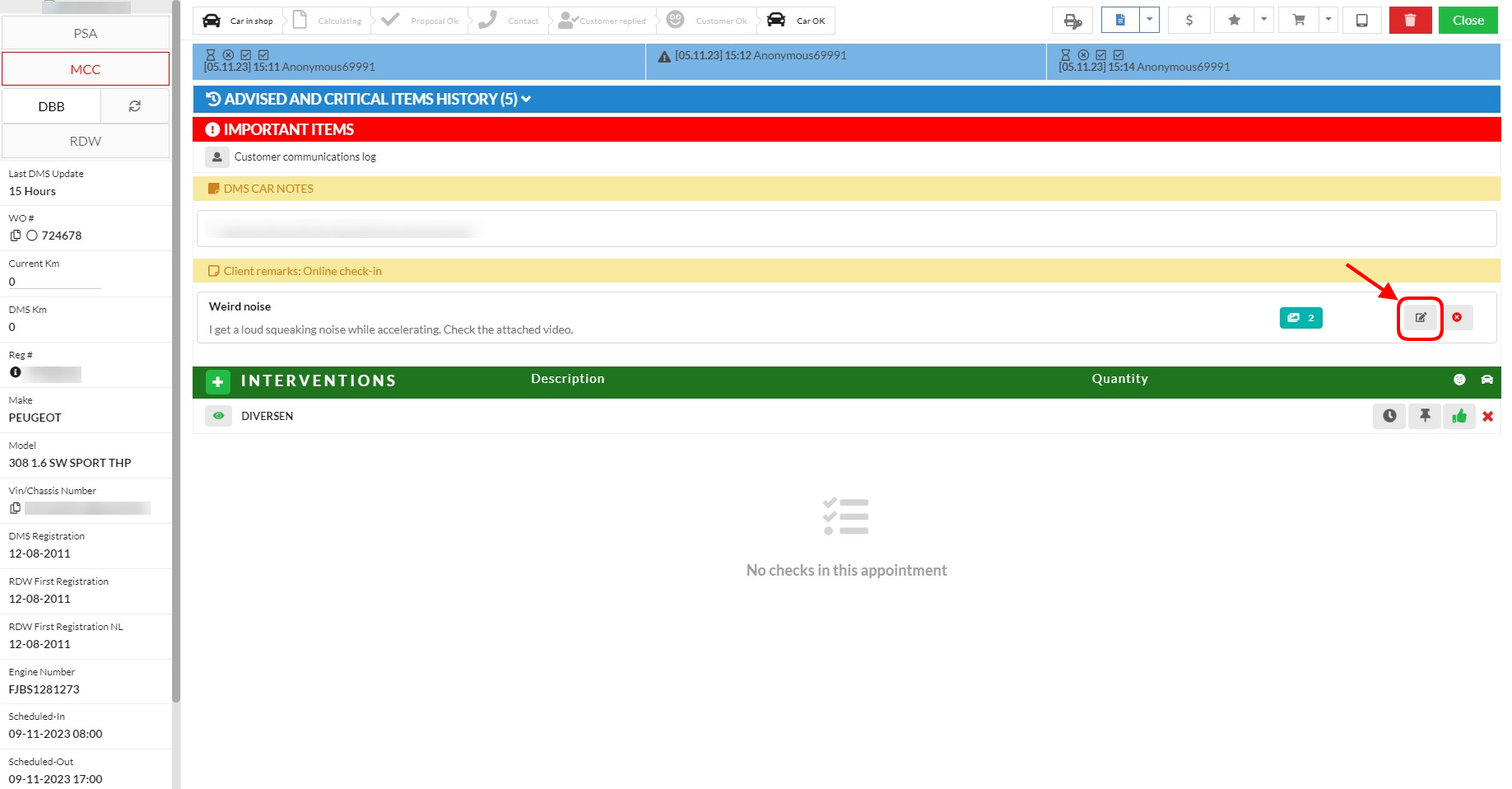Add new intervention with green plus
Image resolution: width=1512 pixels, height=789 pixels.
(x=217, y=382)
